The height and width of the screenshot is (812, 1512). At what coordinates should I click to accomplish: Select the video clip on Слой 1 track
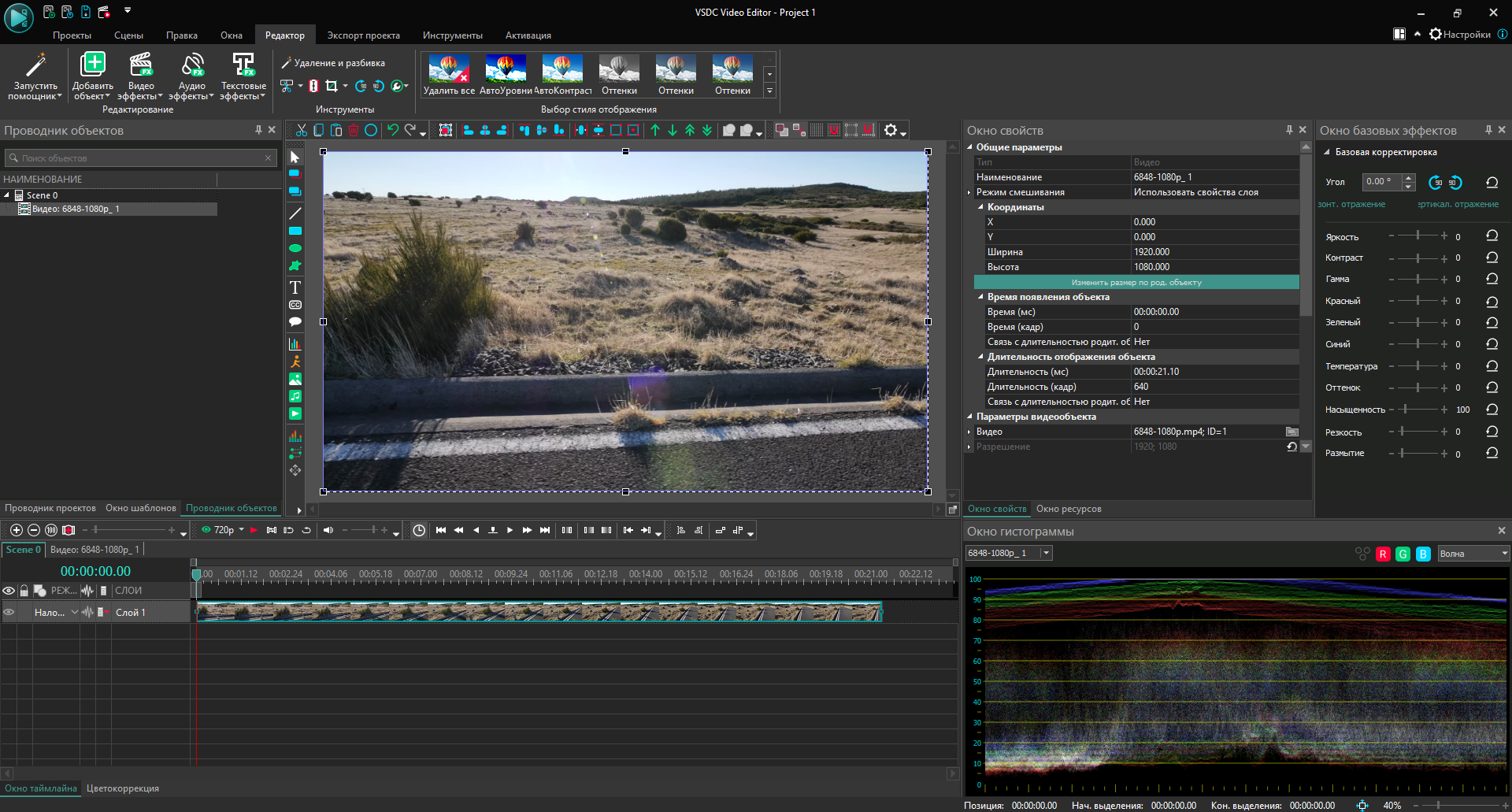[539, 612]
